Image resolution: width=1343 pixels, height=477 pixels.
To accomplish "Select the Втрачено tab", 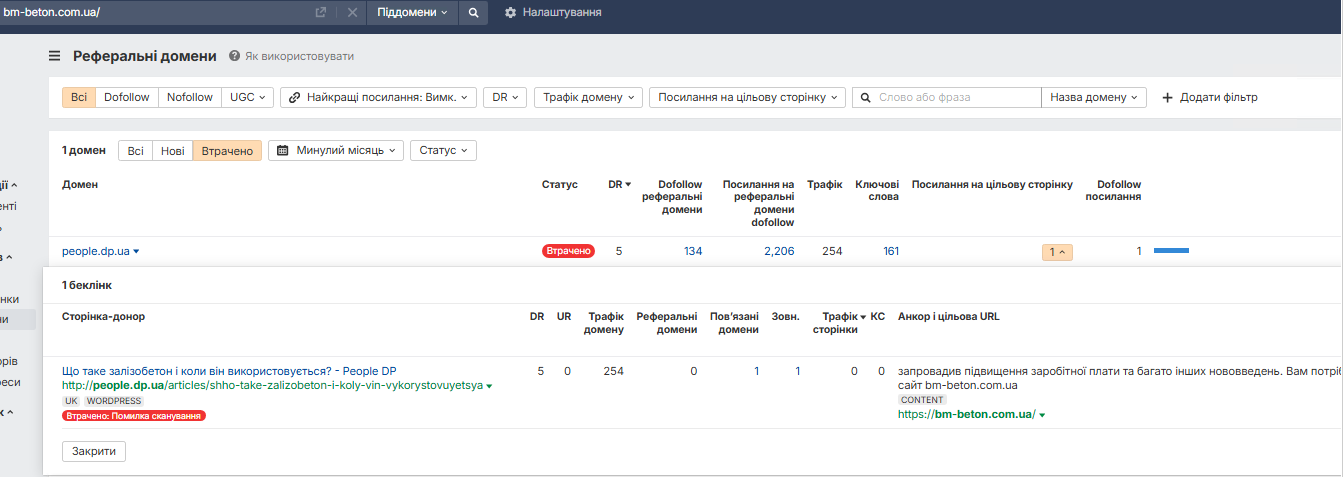I will point(227,150).
